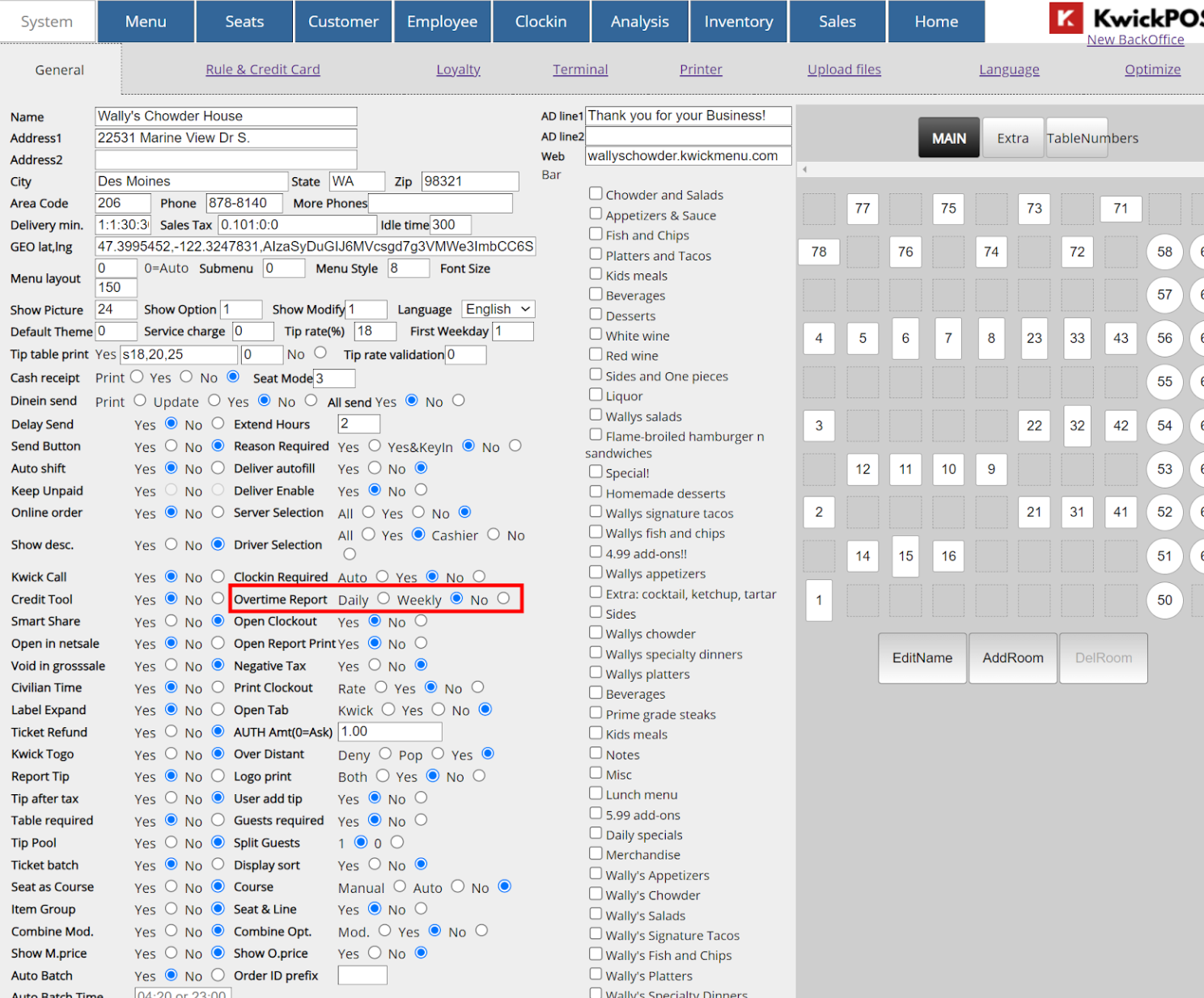Open Rule & Credit Card settings

(263, 70)
